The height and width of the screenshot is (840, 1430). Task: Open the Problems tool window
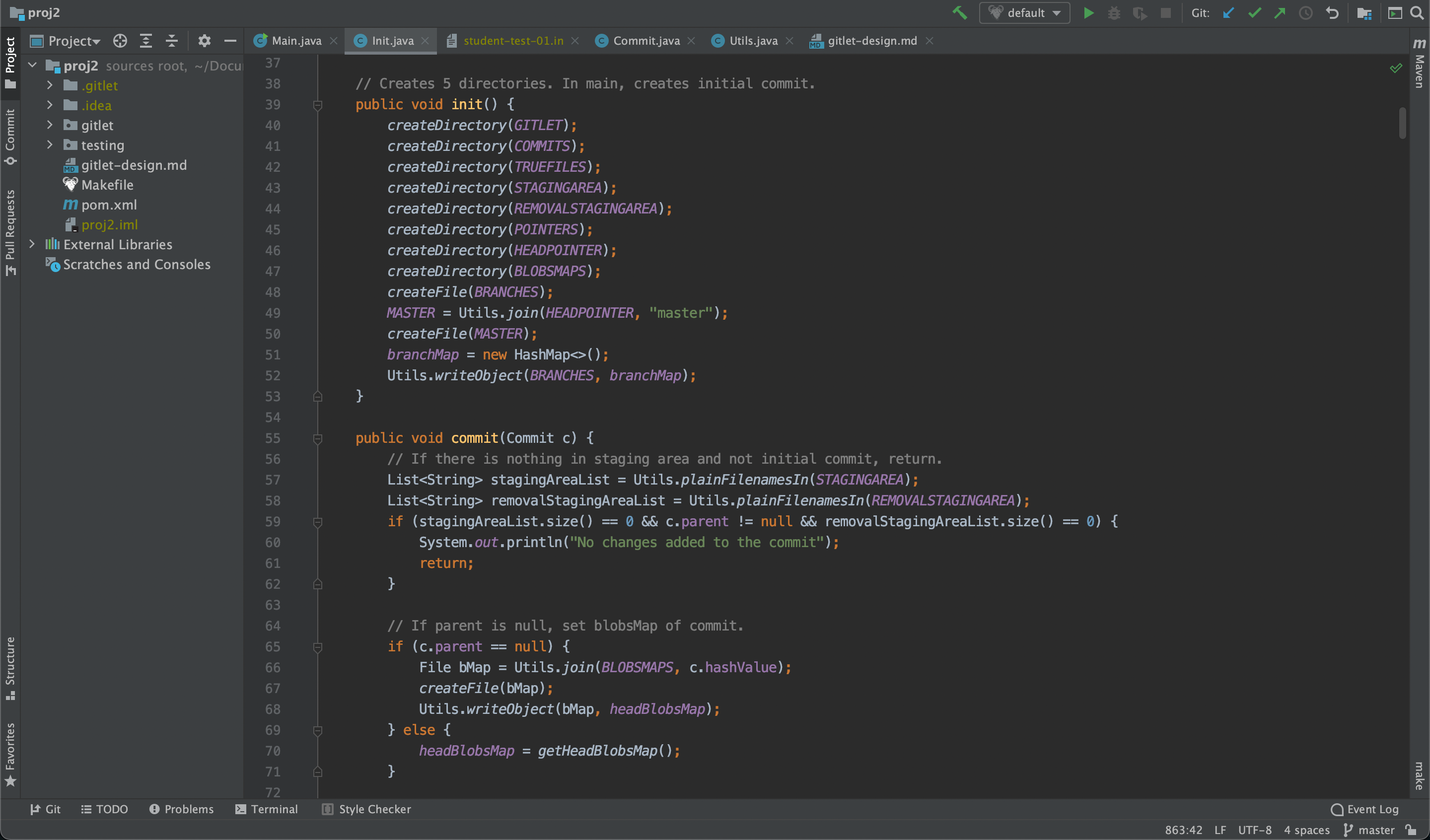click(182, 809)
